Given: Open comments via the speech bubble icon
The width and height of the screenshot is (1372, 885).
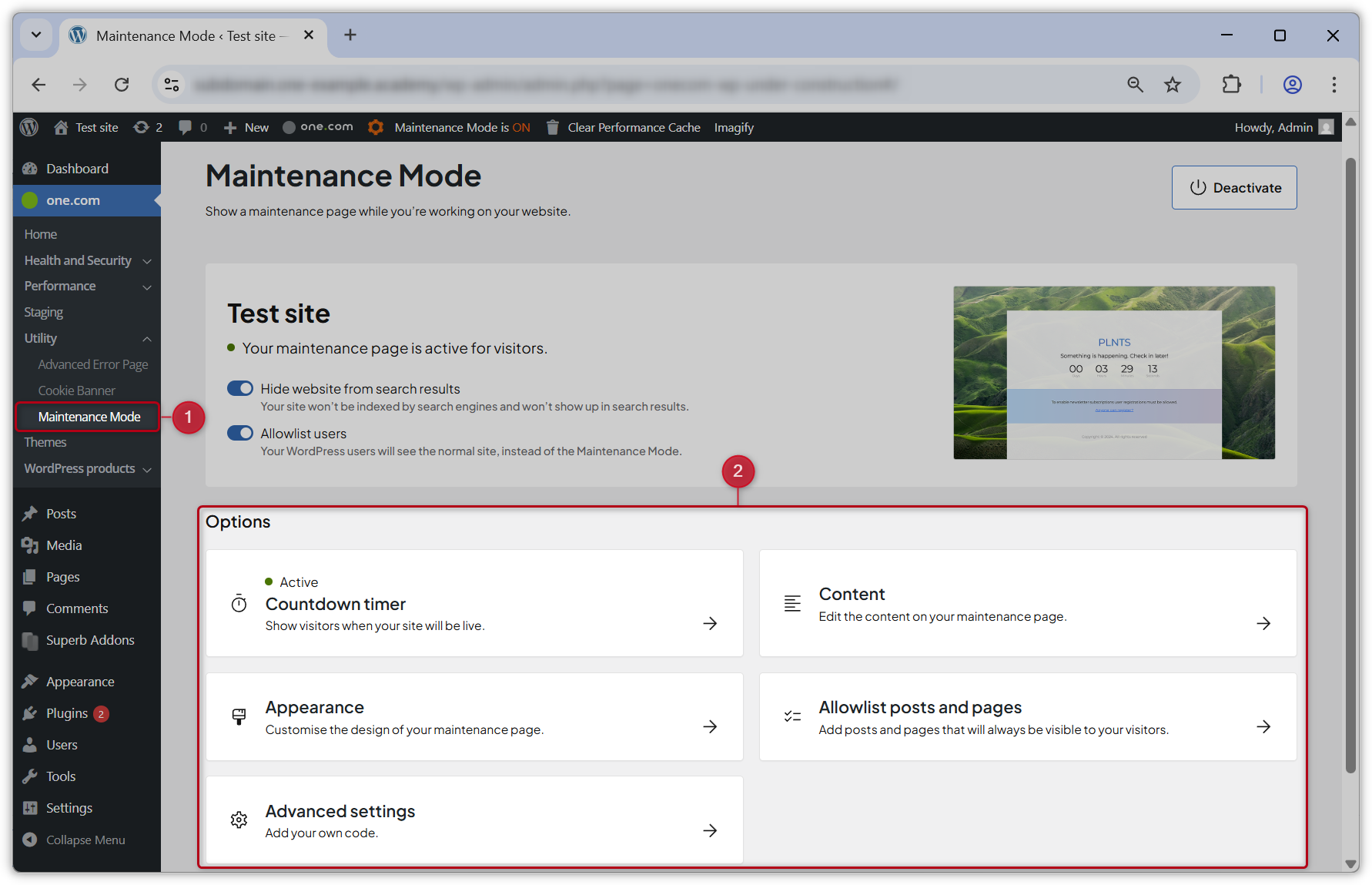Looking at the screenshot, I should [185, 127].
